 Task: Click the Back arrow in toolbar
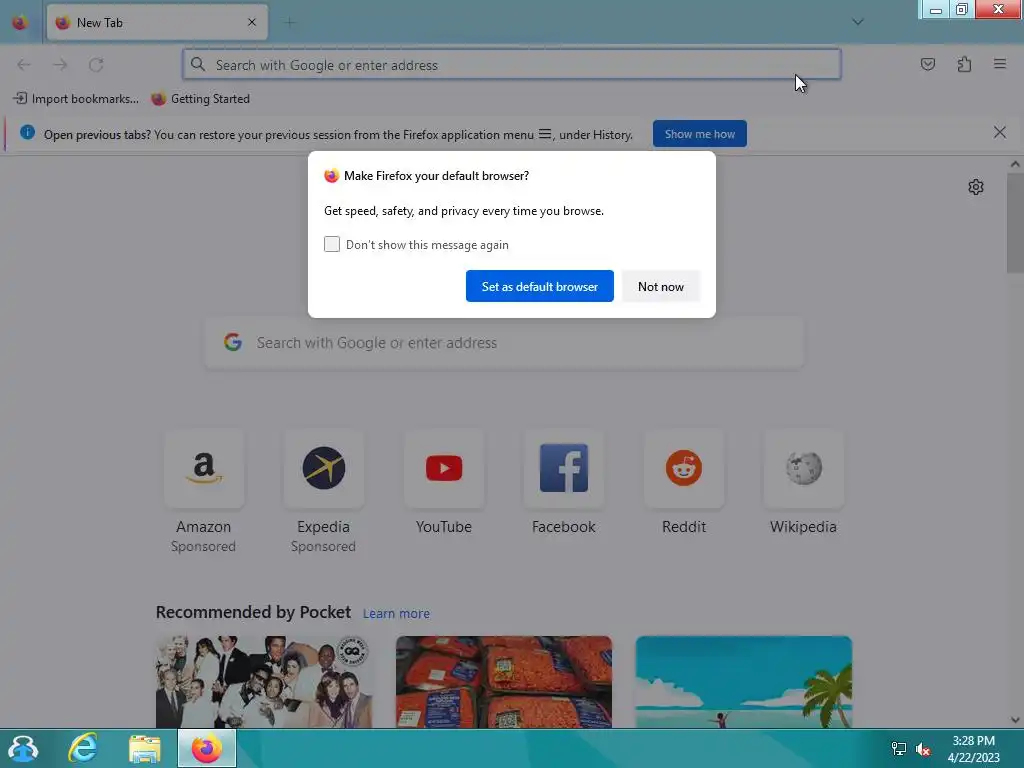pos(24,65)
